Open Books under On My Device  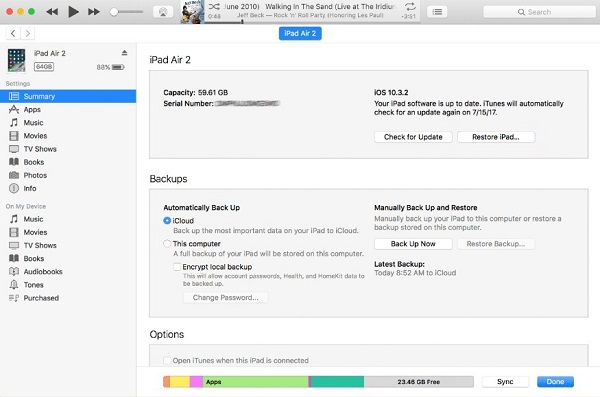click(x=68, y=258)
